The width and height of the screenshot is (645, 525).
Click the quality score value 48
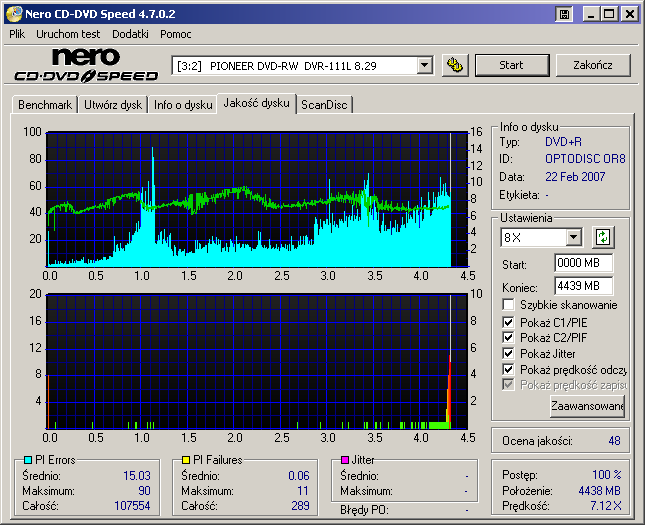coord(614,441)
